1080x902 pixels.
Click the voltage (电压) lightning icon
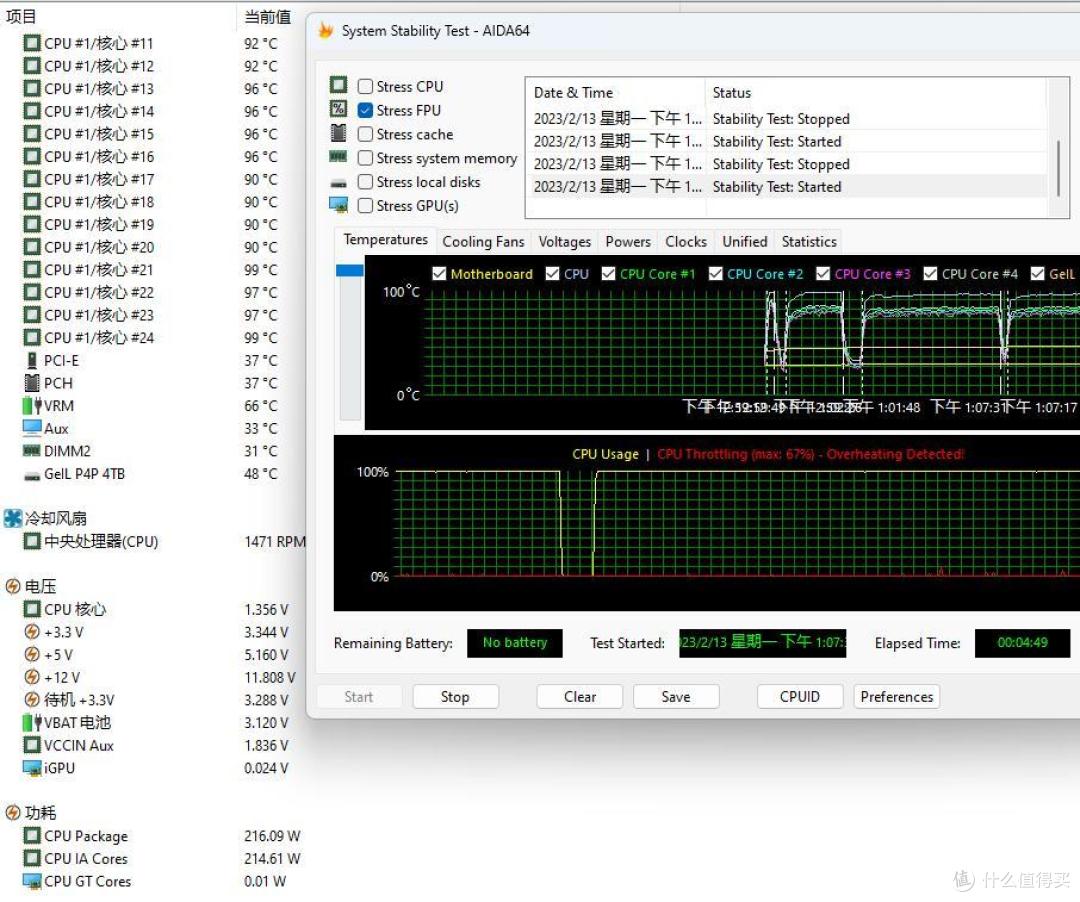coord(12,586)
